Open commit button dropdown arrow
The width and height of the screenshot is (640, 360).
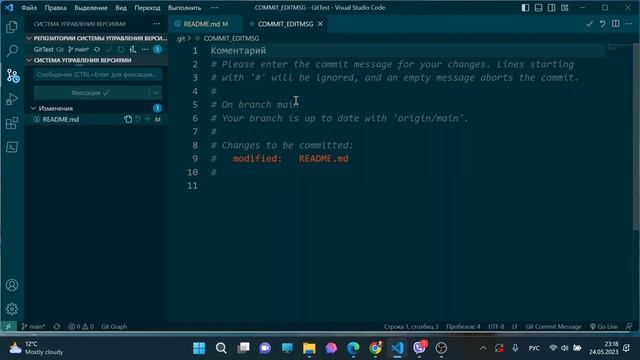156,93
